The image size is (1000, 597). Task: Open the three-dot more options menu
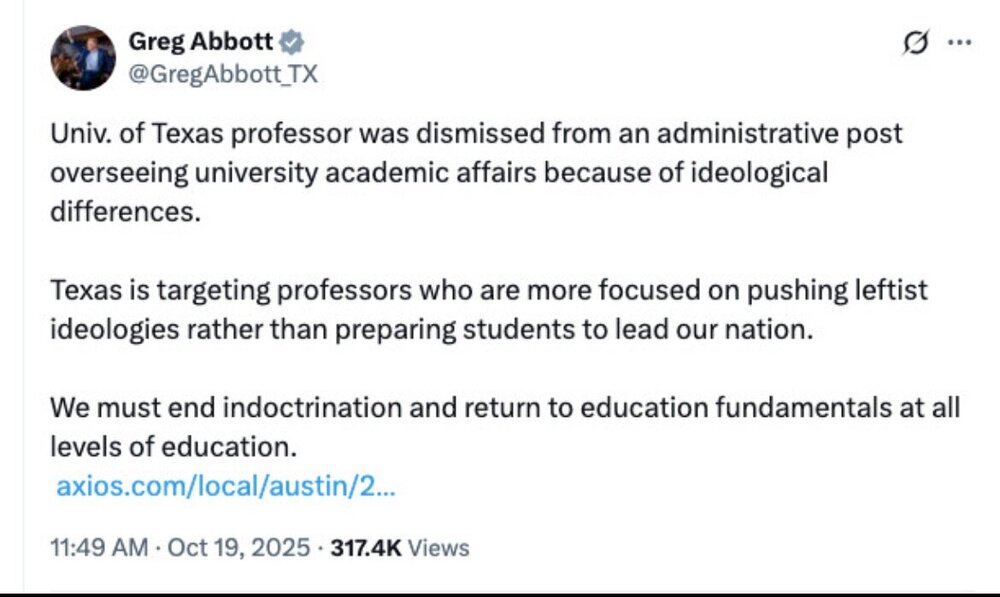click(959, 43)
